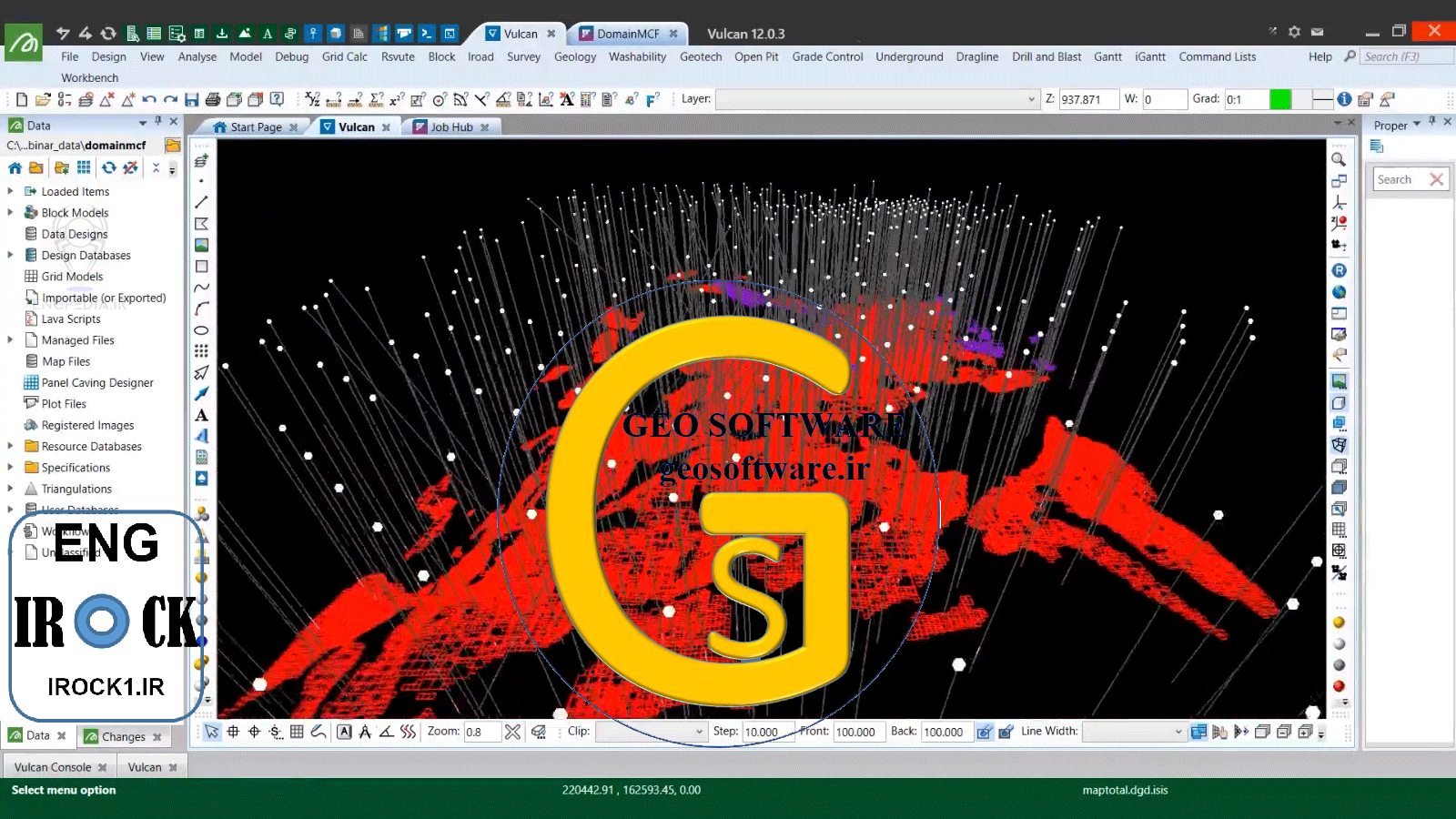This screenshot has height=819, width=1456.
Task: Click the settings gear icon in title bar
Action: [1294, 32]
